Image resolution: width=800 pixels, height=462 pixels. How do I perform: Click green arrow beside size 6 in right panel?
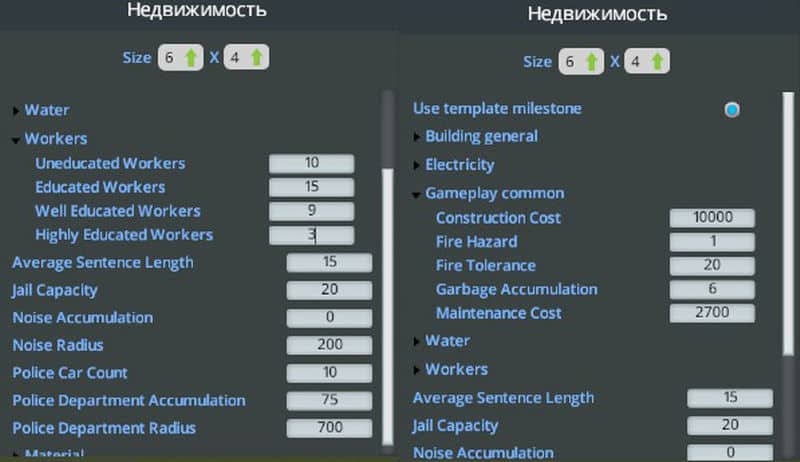pyautogui.click(x=591, y=61)
